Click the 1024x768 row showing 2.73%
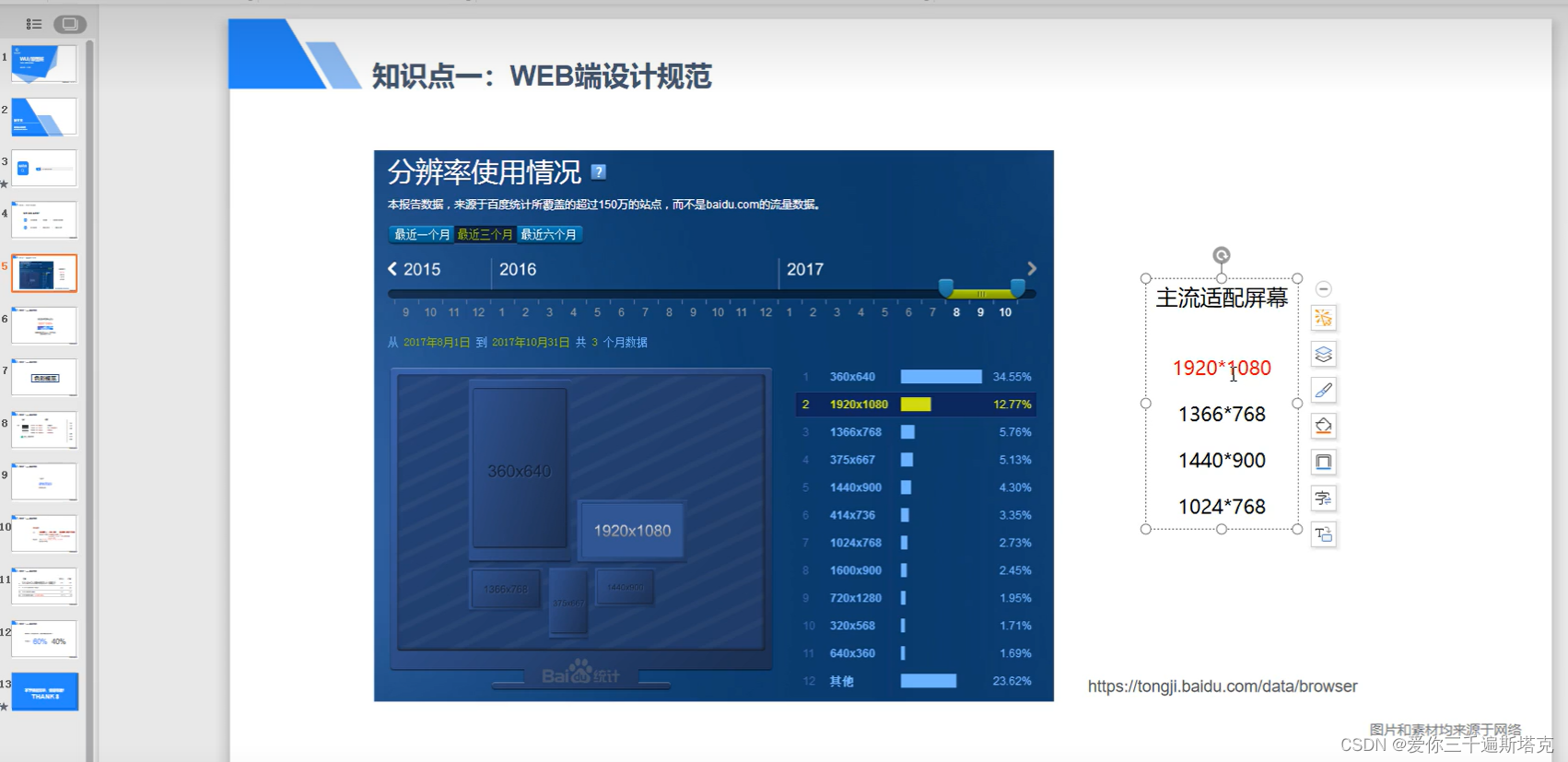 pyautogui.click(x=917, y=543)
